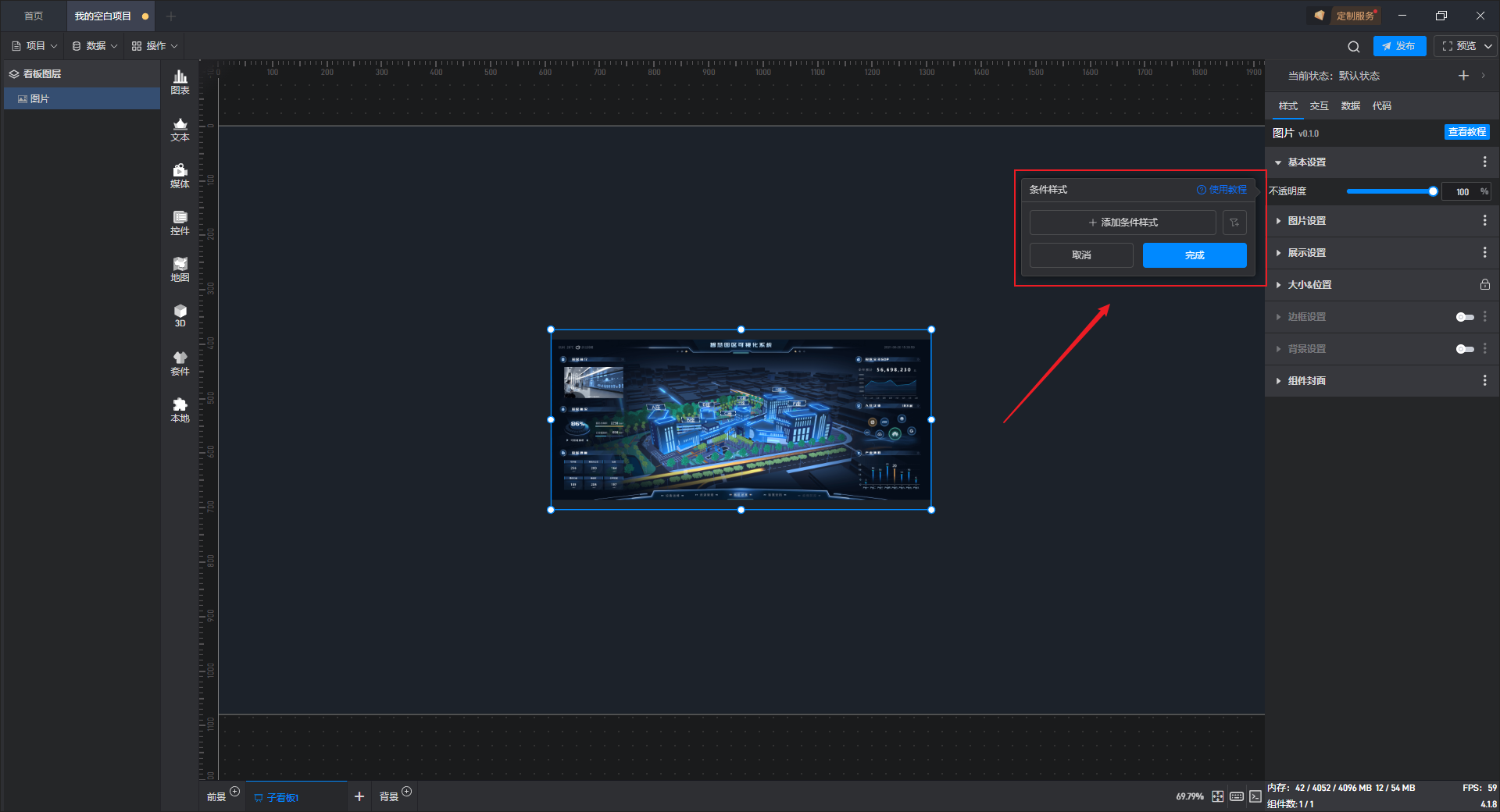Open the 项目 project dropdown menu

[35, 46]
